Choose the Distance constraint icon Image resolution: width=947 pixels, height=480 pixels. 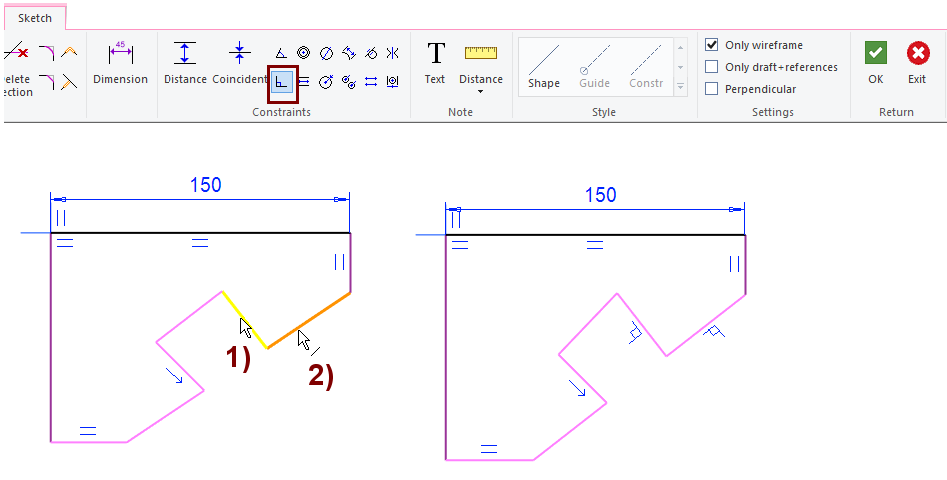(185, 63)
